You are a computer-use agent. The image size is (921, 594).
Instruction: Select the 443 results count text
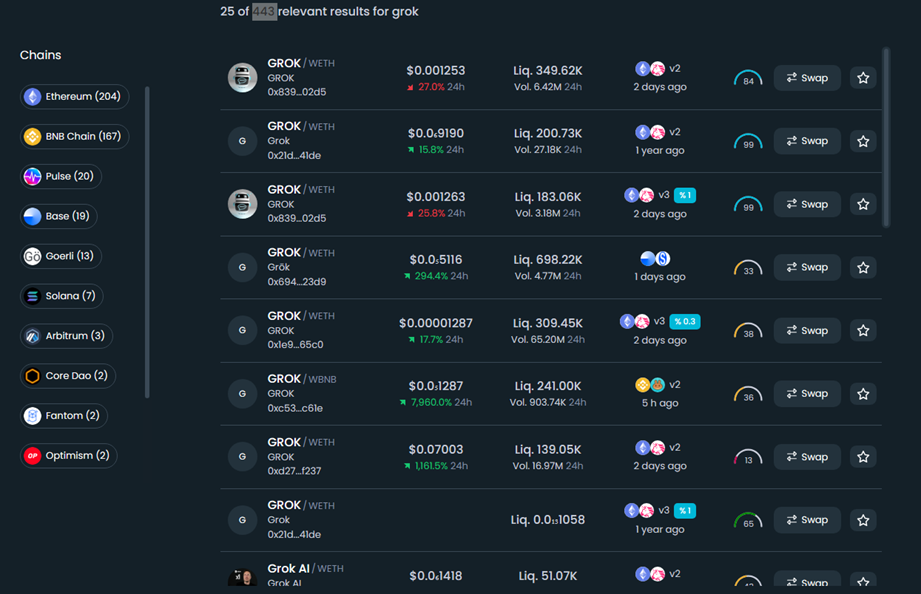point(264,12)
